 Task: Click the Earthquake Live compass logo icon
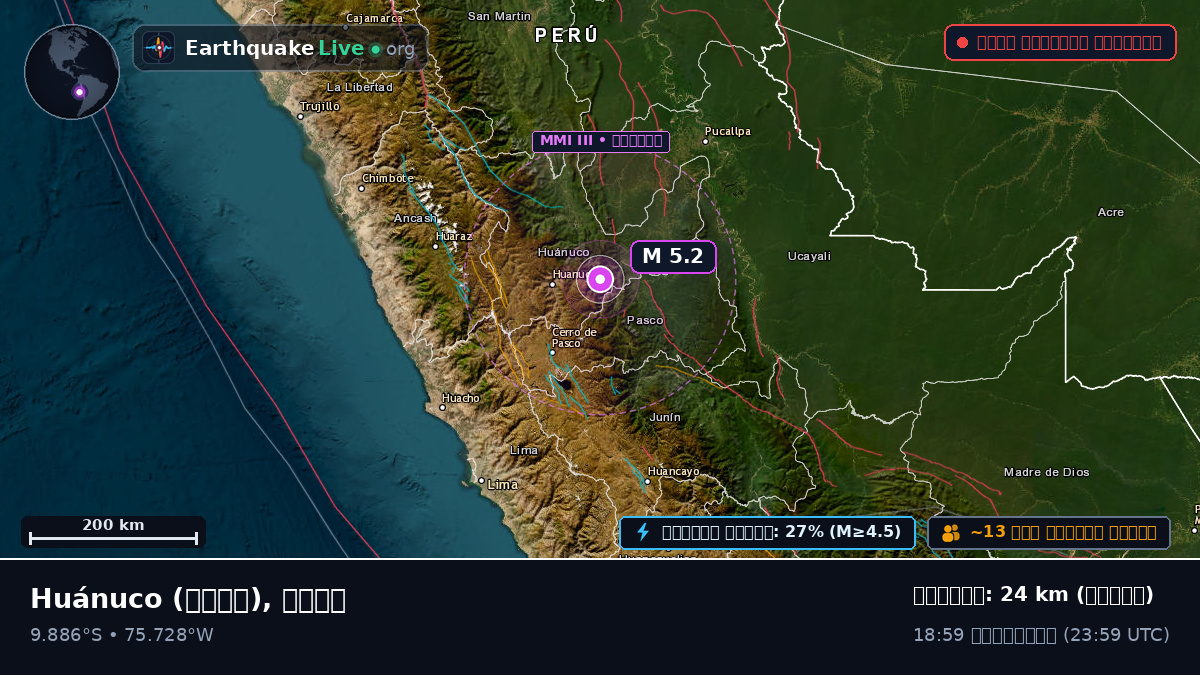pyautogui.click(x=159, y=48)
